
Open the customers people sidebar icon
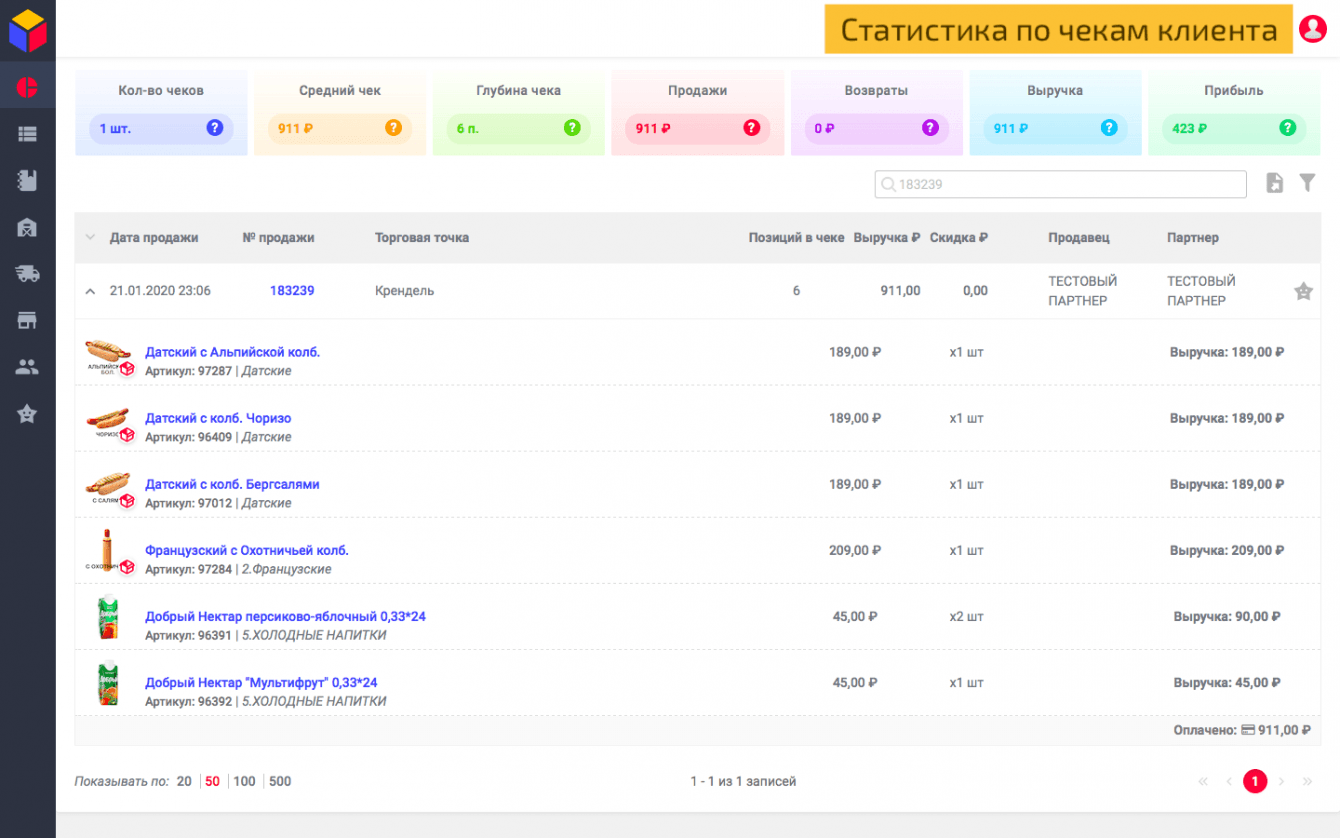coord(27,367)
